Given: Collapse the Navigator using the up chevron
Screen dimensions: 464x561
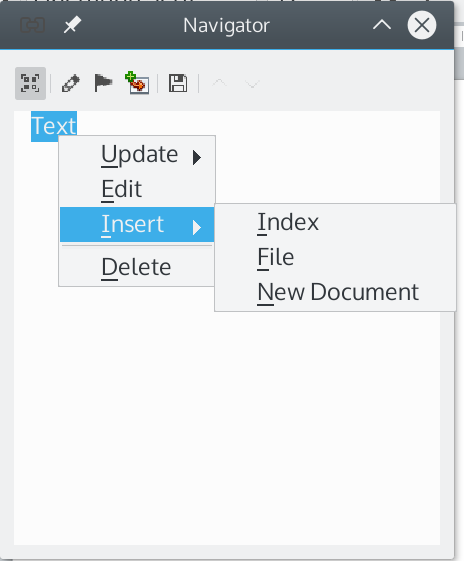Looking at the screenshot, I should pos(382,25).
